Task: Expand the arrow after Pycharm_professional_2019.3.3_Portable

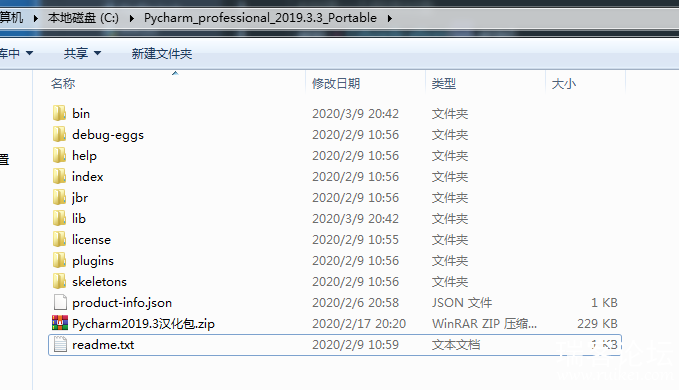Action: click(x=390, y=18)
